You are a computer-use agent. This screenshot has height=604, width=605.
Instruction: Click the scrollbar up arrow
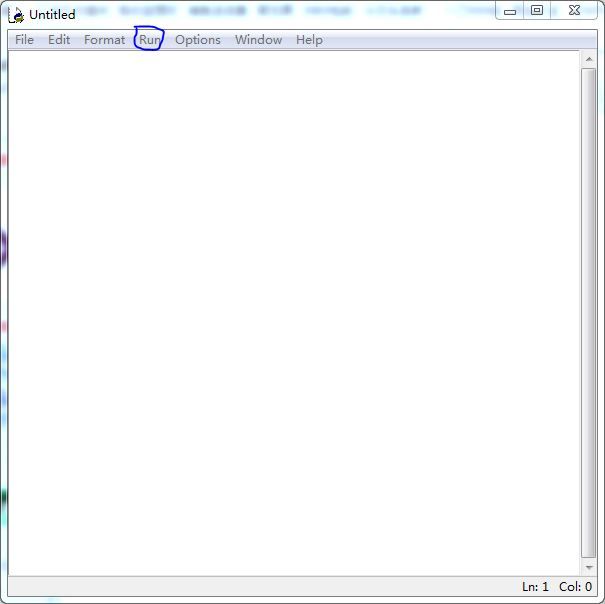(589, 59)
